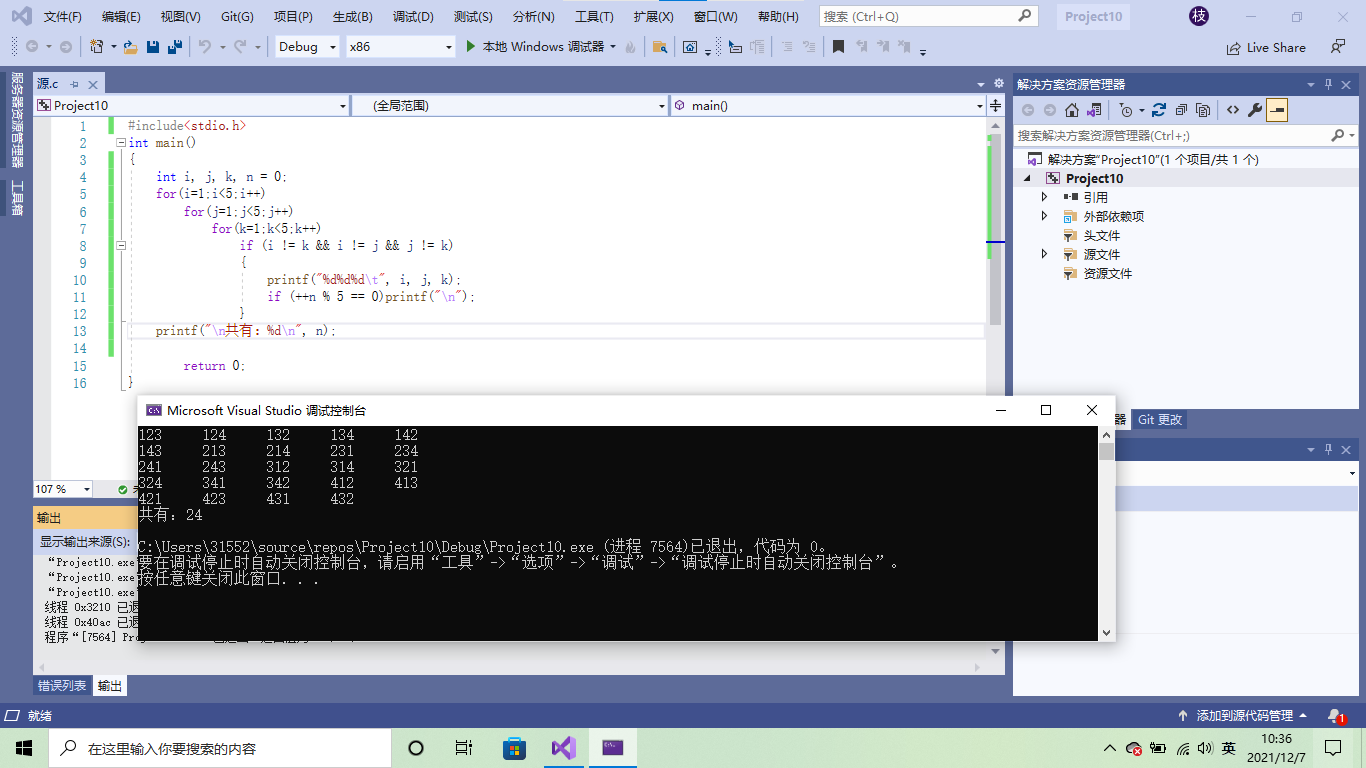Open the 编辑(E) menu
This screenshot has width=1366, height=768.
coord(121,16)
